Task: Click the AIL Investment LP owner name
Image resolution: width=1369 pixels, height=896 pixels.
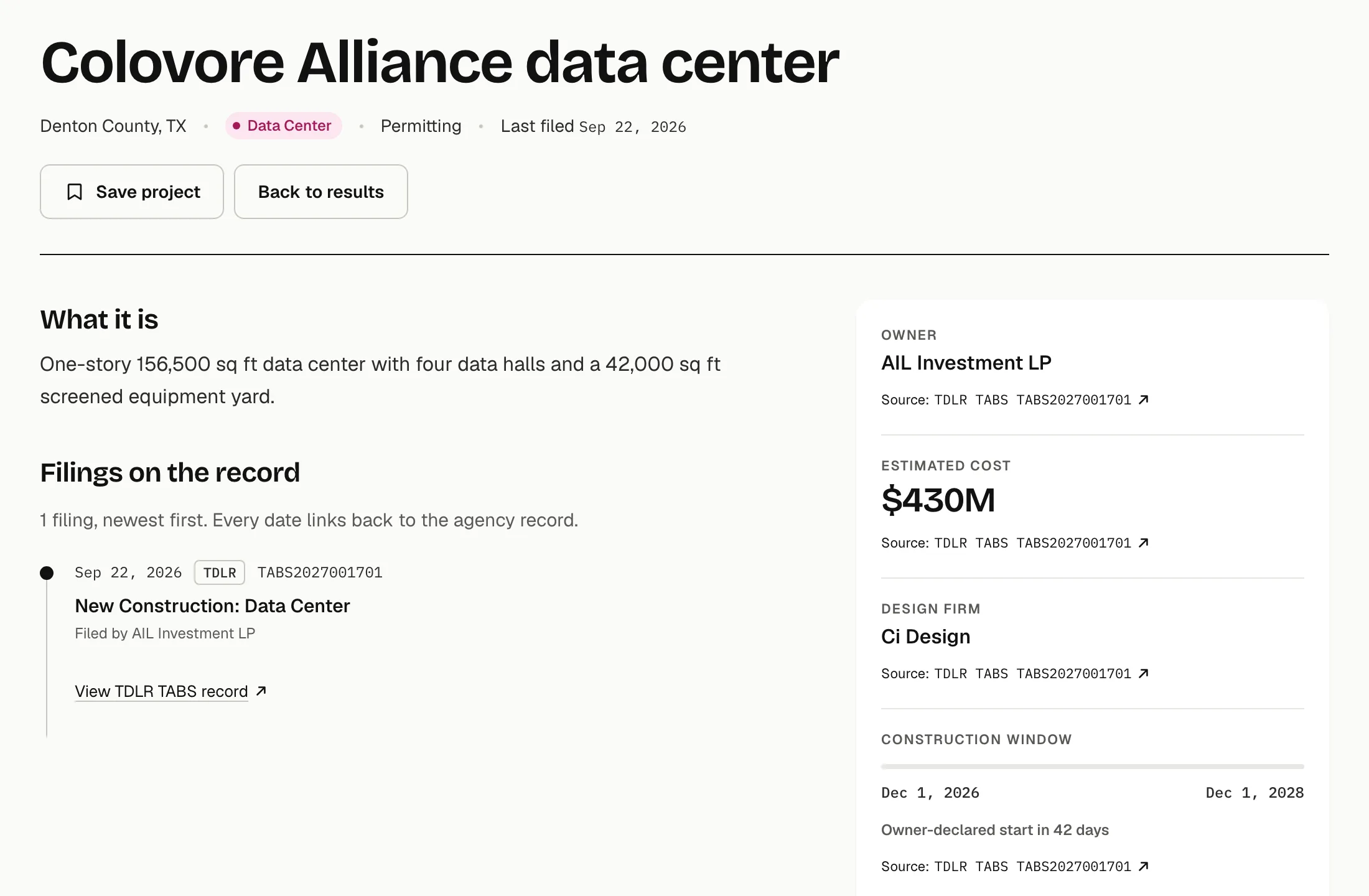Action: pyautogui.click(x=966, y=363)
